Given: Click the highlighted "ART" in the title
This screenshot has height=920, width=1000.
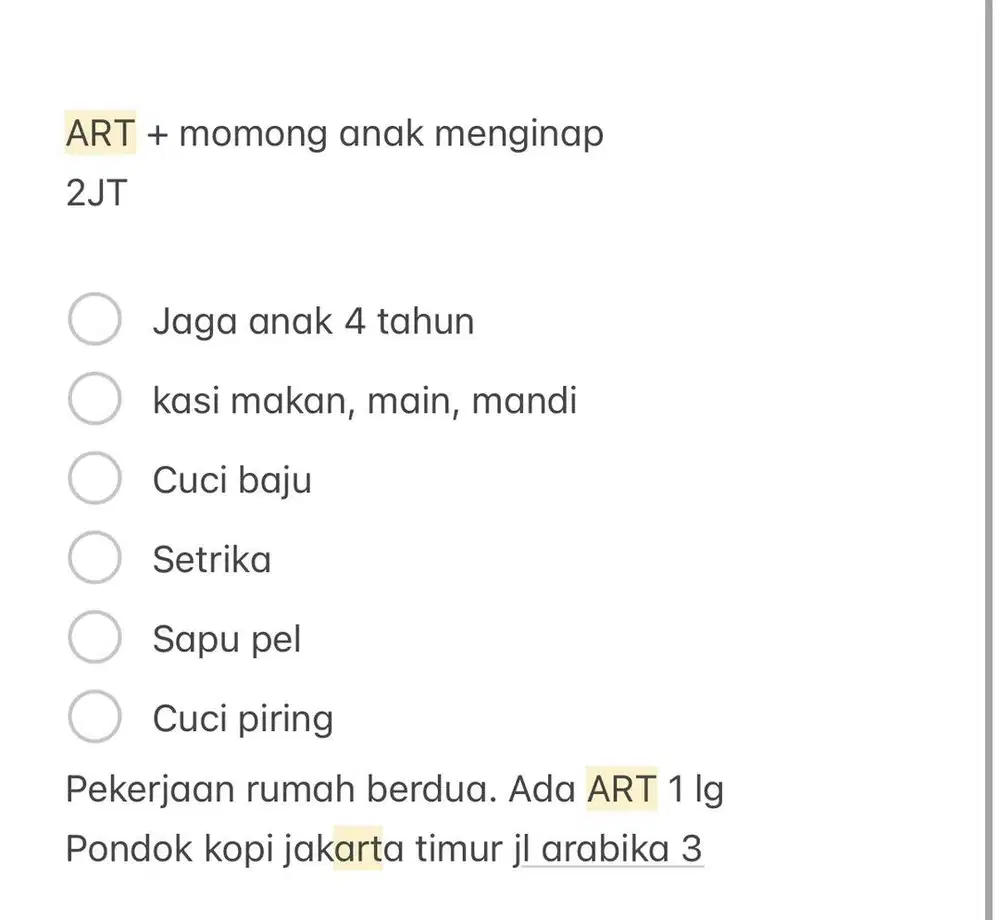Looking at the screenshot, I should click(x=100, y=133).
